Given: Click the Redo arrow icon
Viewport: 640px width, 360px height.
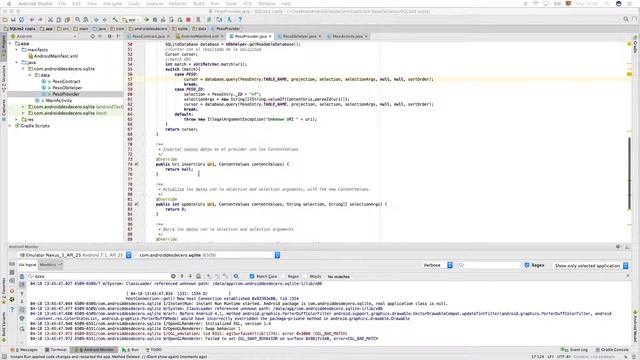Looking at the screenshot, I should click(x=40, y=20).
